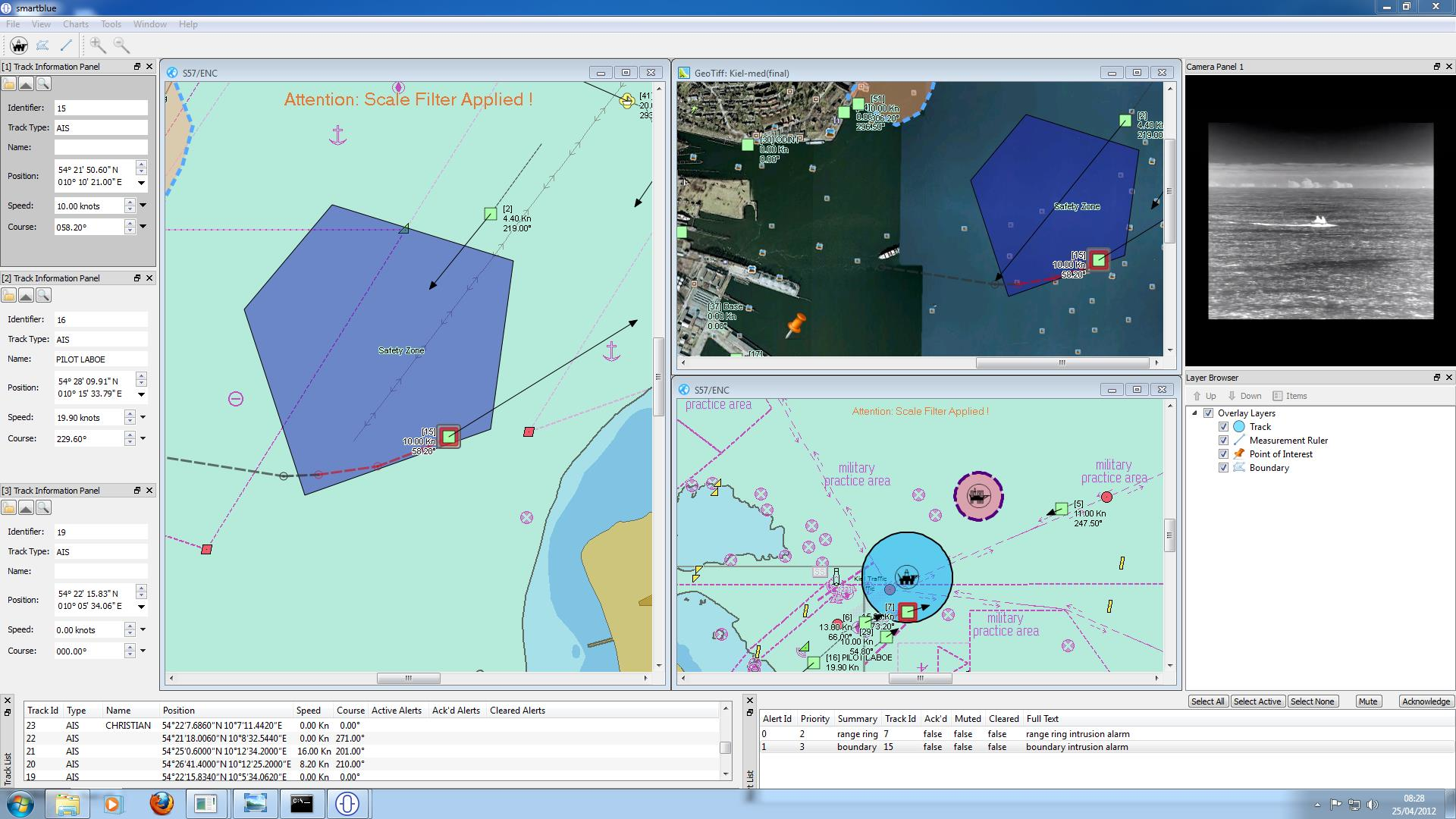The height and width of the screenshot is (819, 1456).
Task: Float the Camera Panel 1 window
Action: coord(1436,67)
